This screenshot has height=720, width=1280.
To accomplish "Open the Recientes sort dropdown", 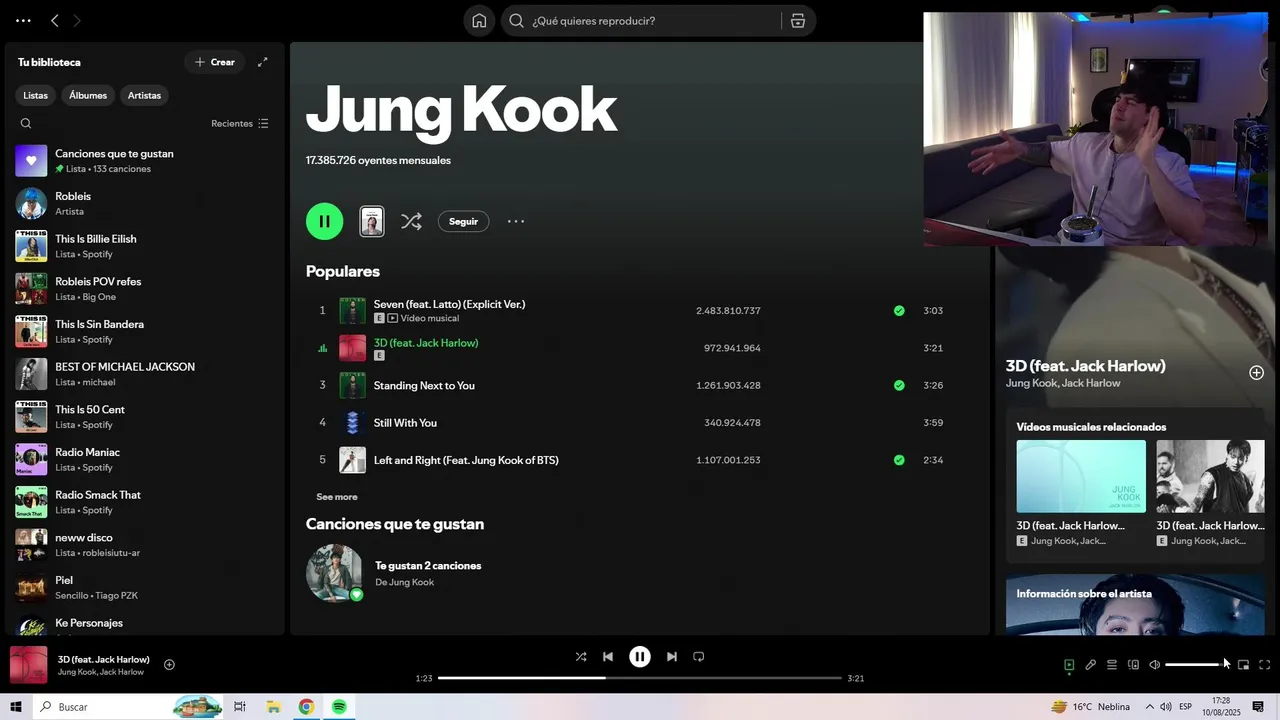I will click(240, 124).
